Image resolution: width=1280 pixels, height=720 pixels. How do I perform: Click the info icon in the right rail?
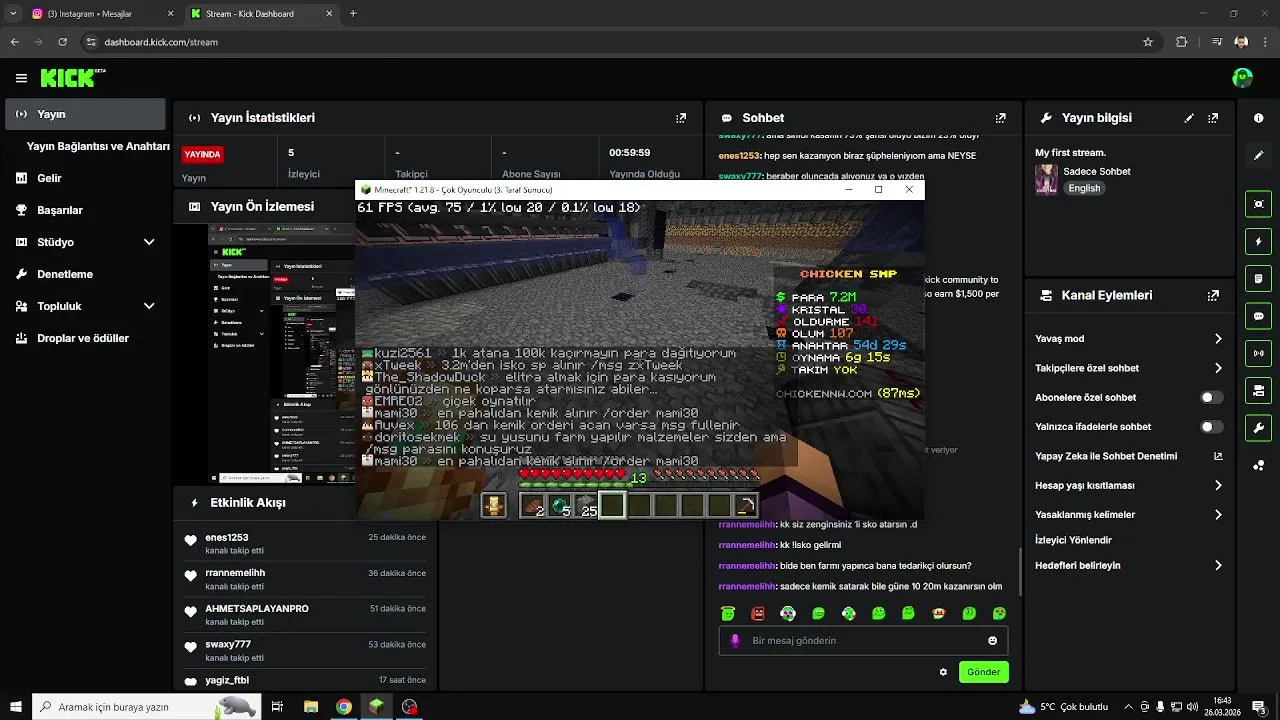click(x=1259, y=118)
